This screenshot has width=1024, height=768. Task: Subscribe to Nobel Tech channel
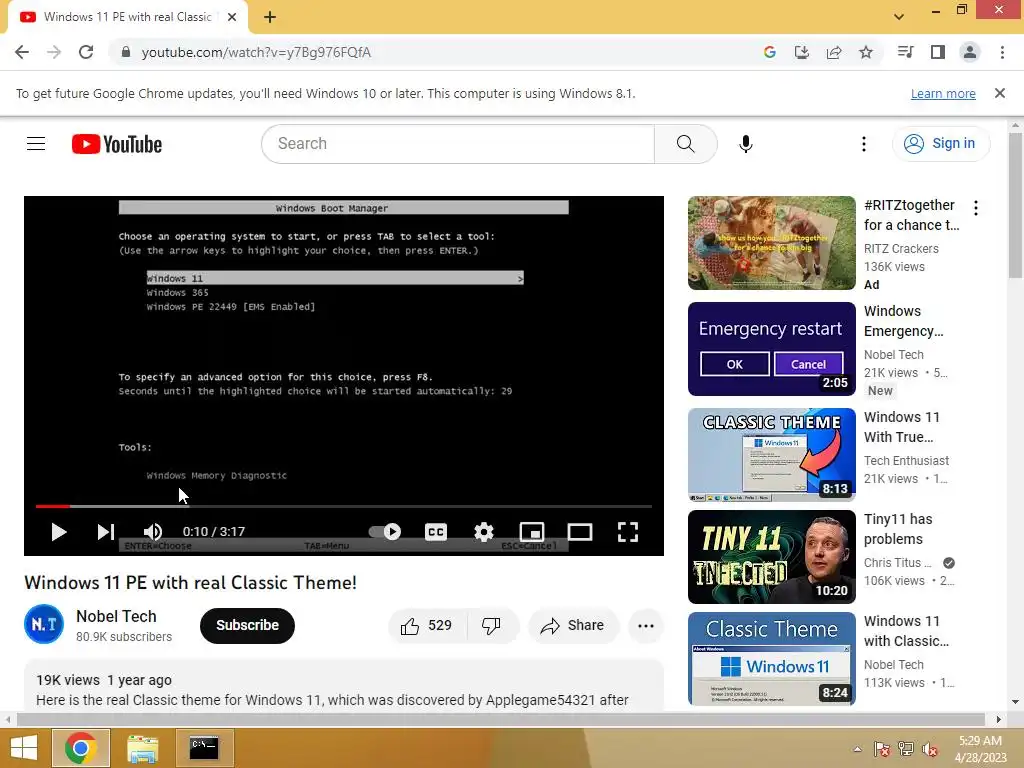(248, 626)
